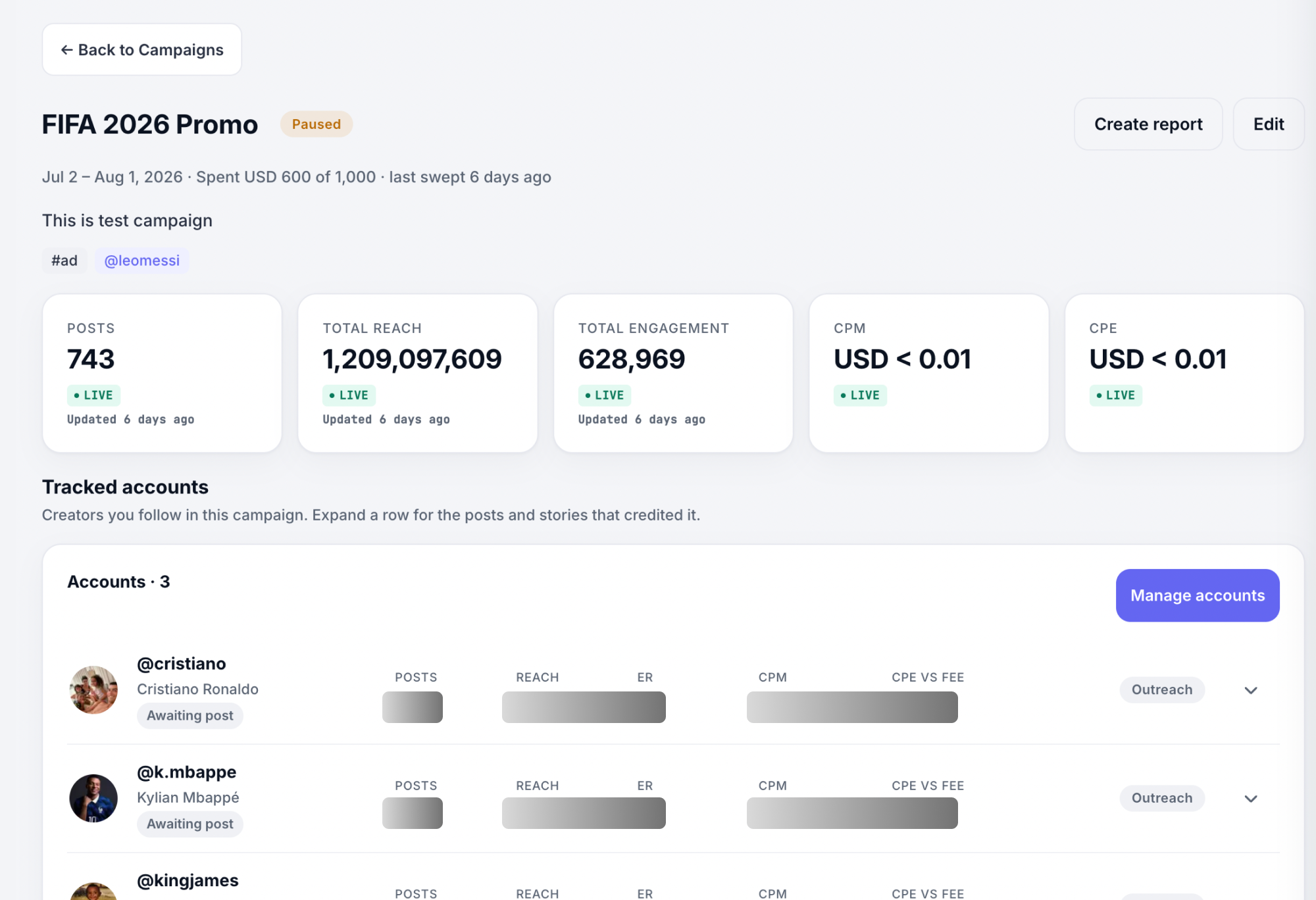Screen dimensions: 1316x900
Task: Select the CPM metric card
Action: pyautogui.click(x=929, y=373)
